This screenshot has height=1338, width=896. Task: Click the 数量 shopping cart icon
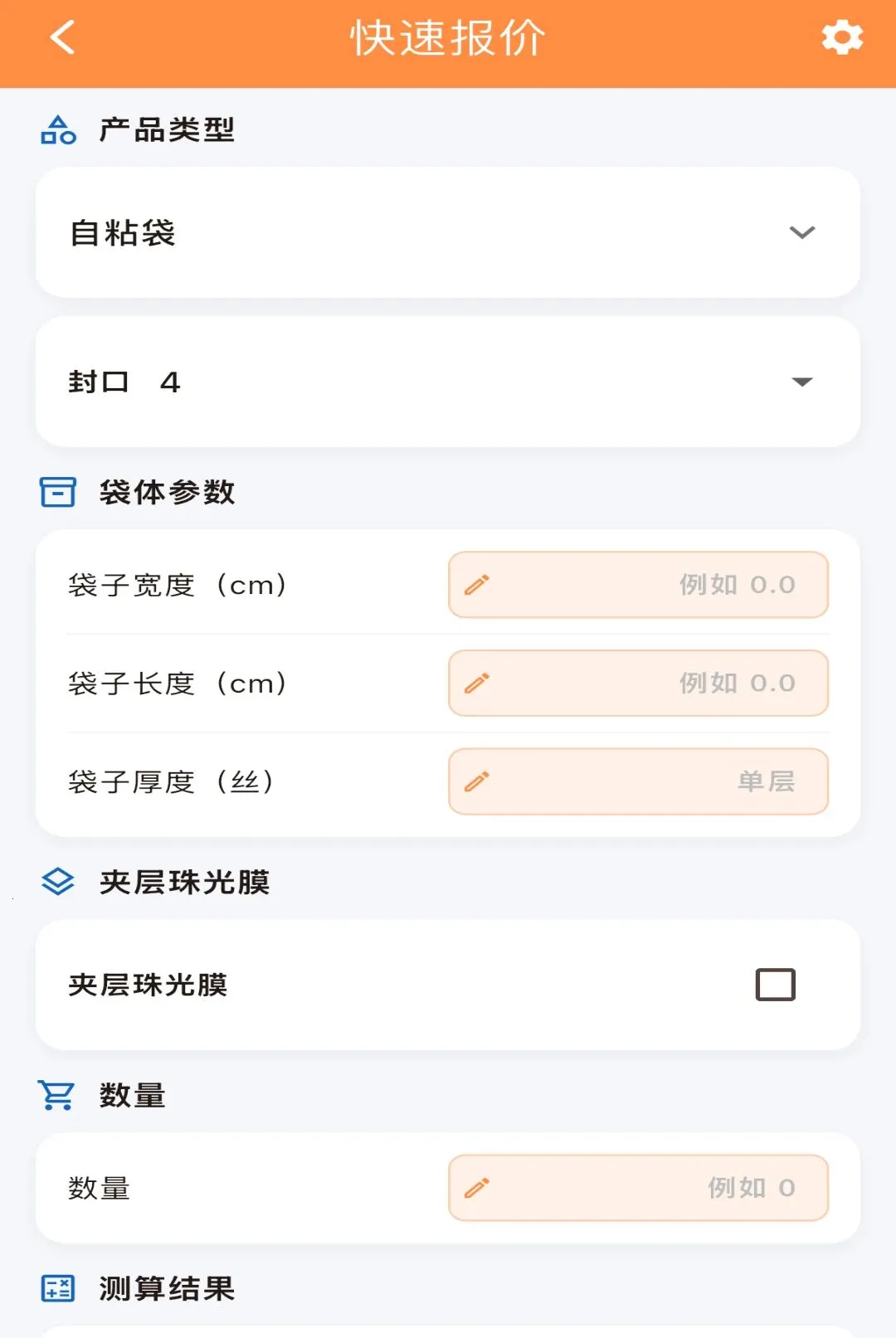click(x=56, y=1095)
